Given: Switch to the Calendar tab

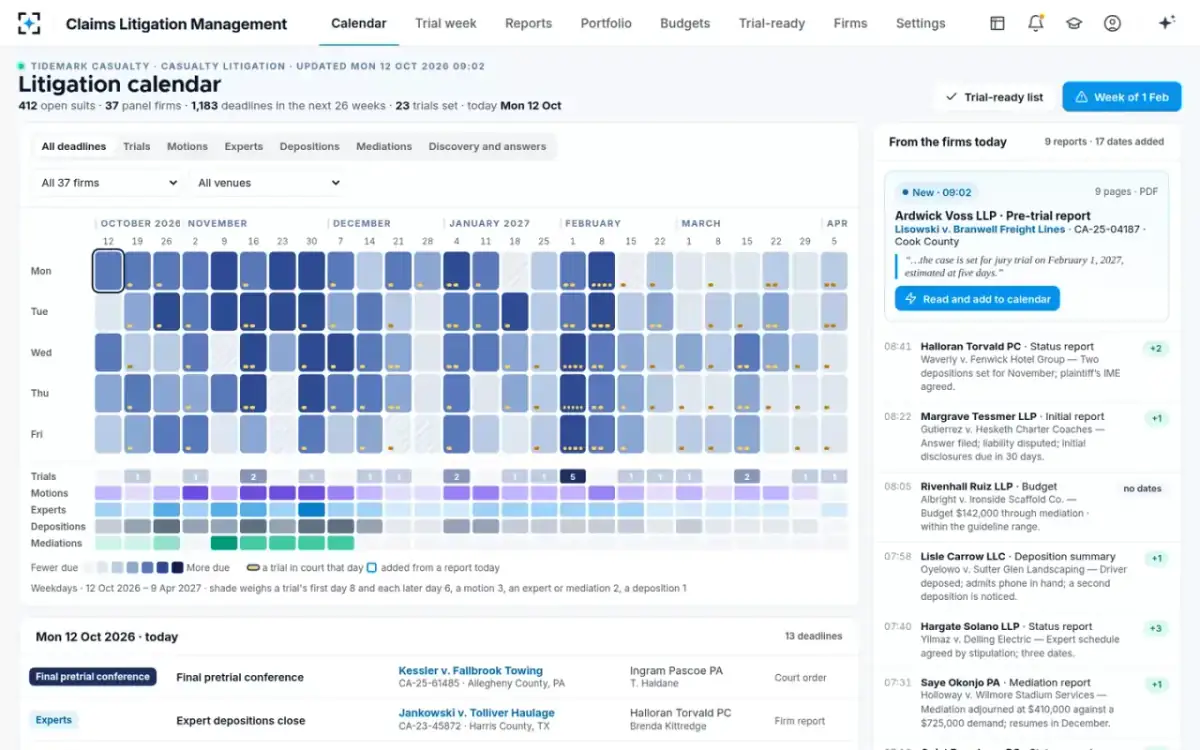Looking at the screenshot, I should pyautogui.click(x=359, y=23).
